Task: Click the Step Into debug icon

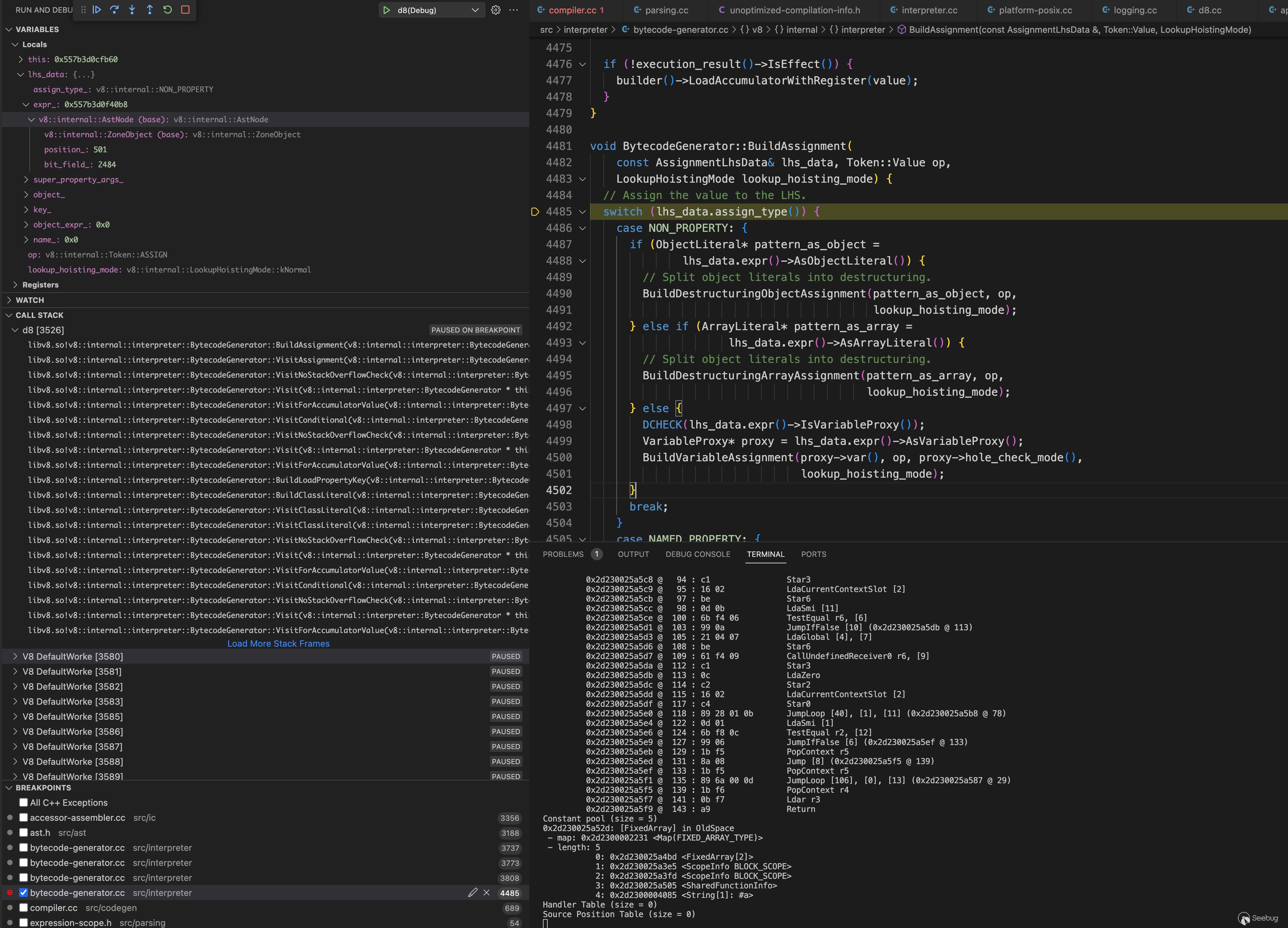Action: [x=132, y=10]
